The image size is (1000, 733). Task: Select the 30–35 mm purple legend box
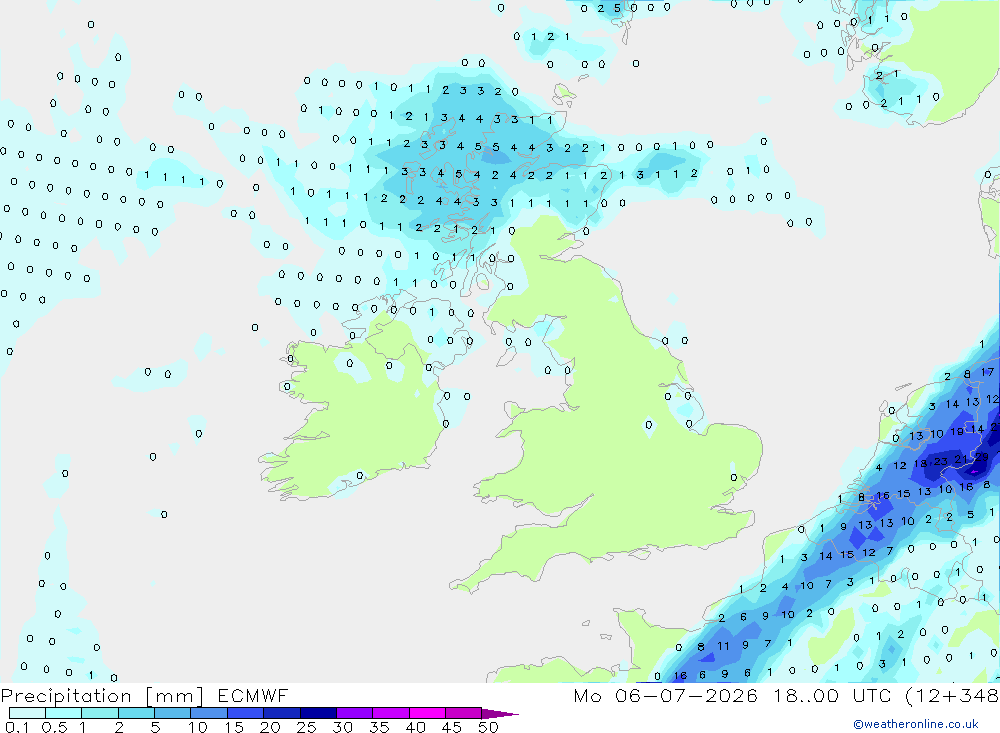pyautogui.click(x=354, y=713)
